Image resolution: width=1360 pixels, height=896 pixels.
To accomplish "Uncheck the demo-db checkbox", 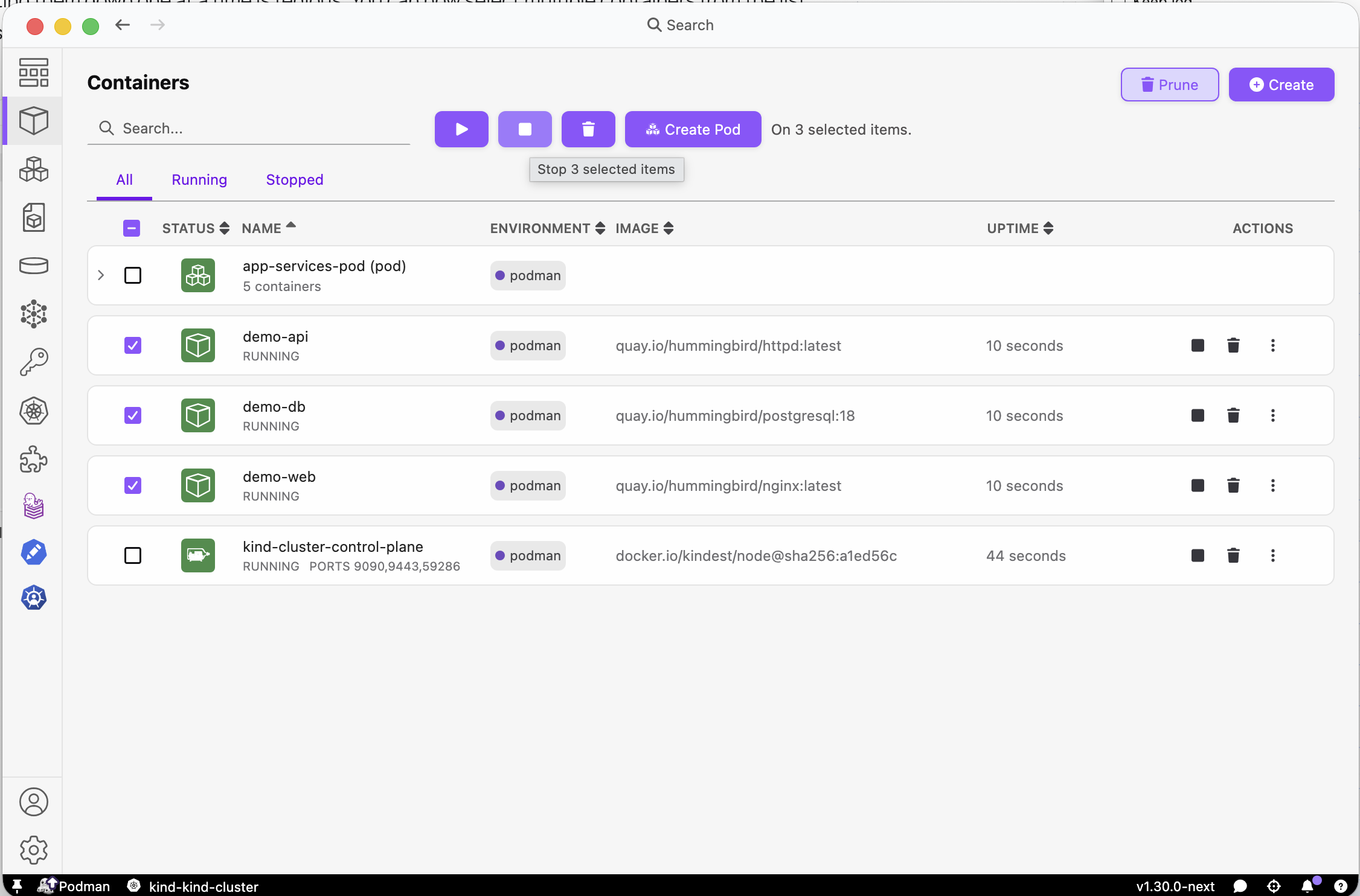I will point(133,415).
